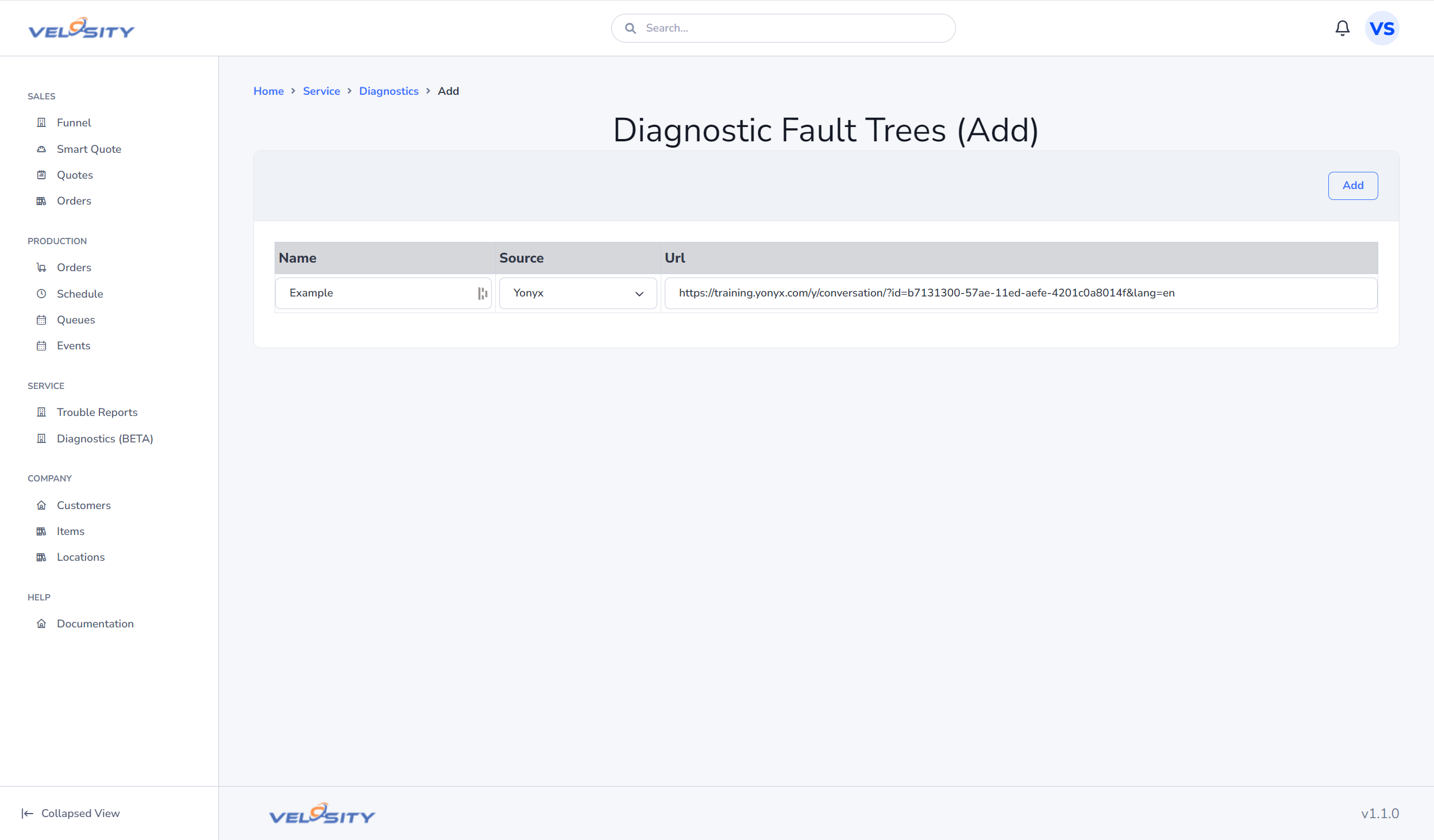
Task: Open Trouble Reports in the sidebar
Action: (x=97, y=412)
